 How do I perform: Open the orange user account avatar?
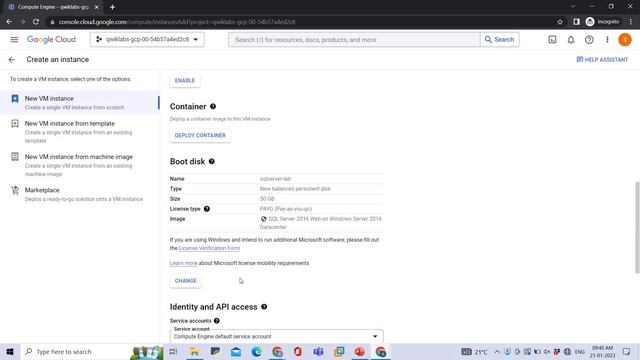[624, 40]
